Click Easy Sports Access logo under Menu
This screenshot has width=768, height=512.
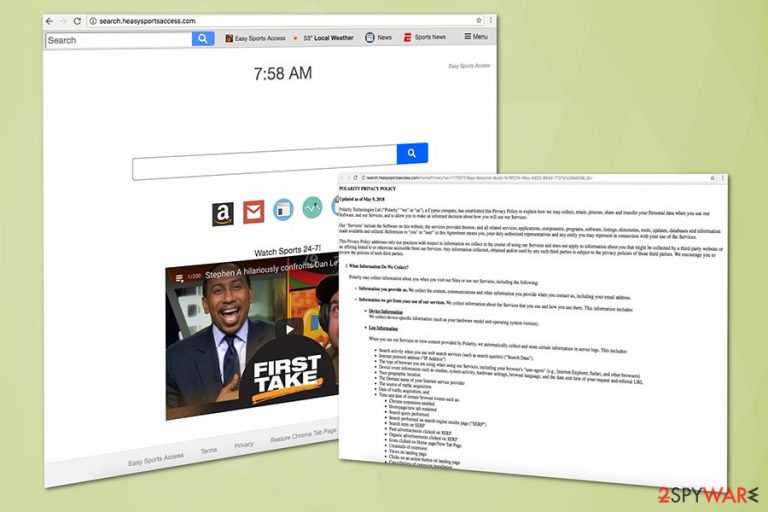pos(469,66)
